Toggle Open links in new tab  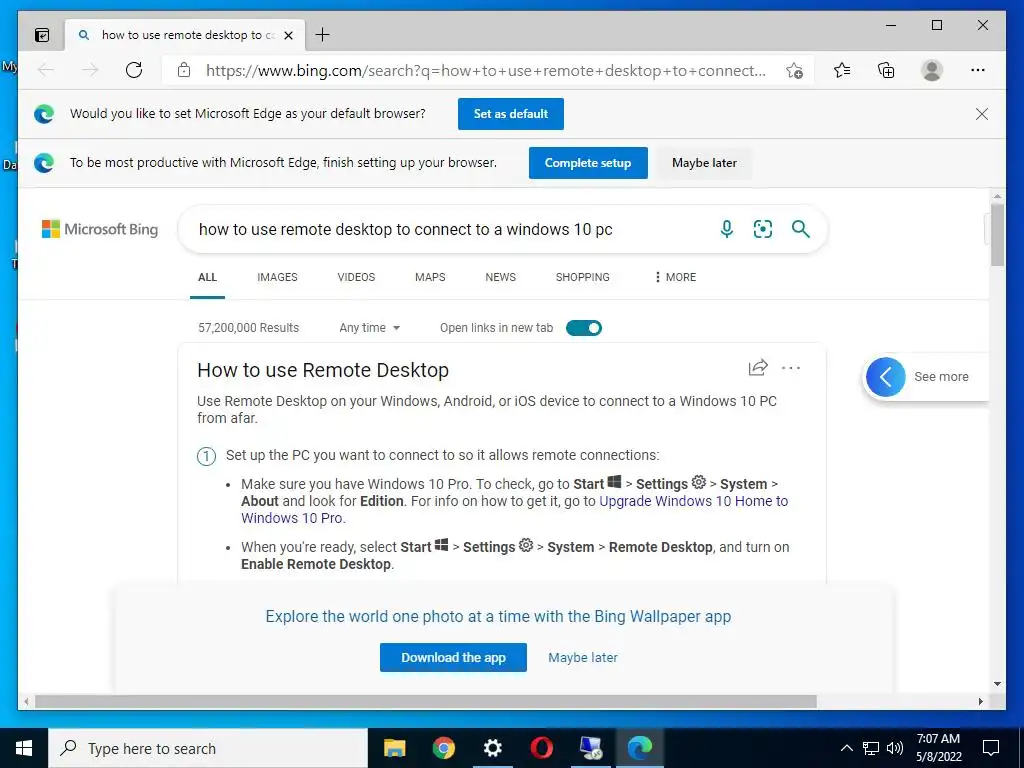click(583, 328)
